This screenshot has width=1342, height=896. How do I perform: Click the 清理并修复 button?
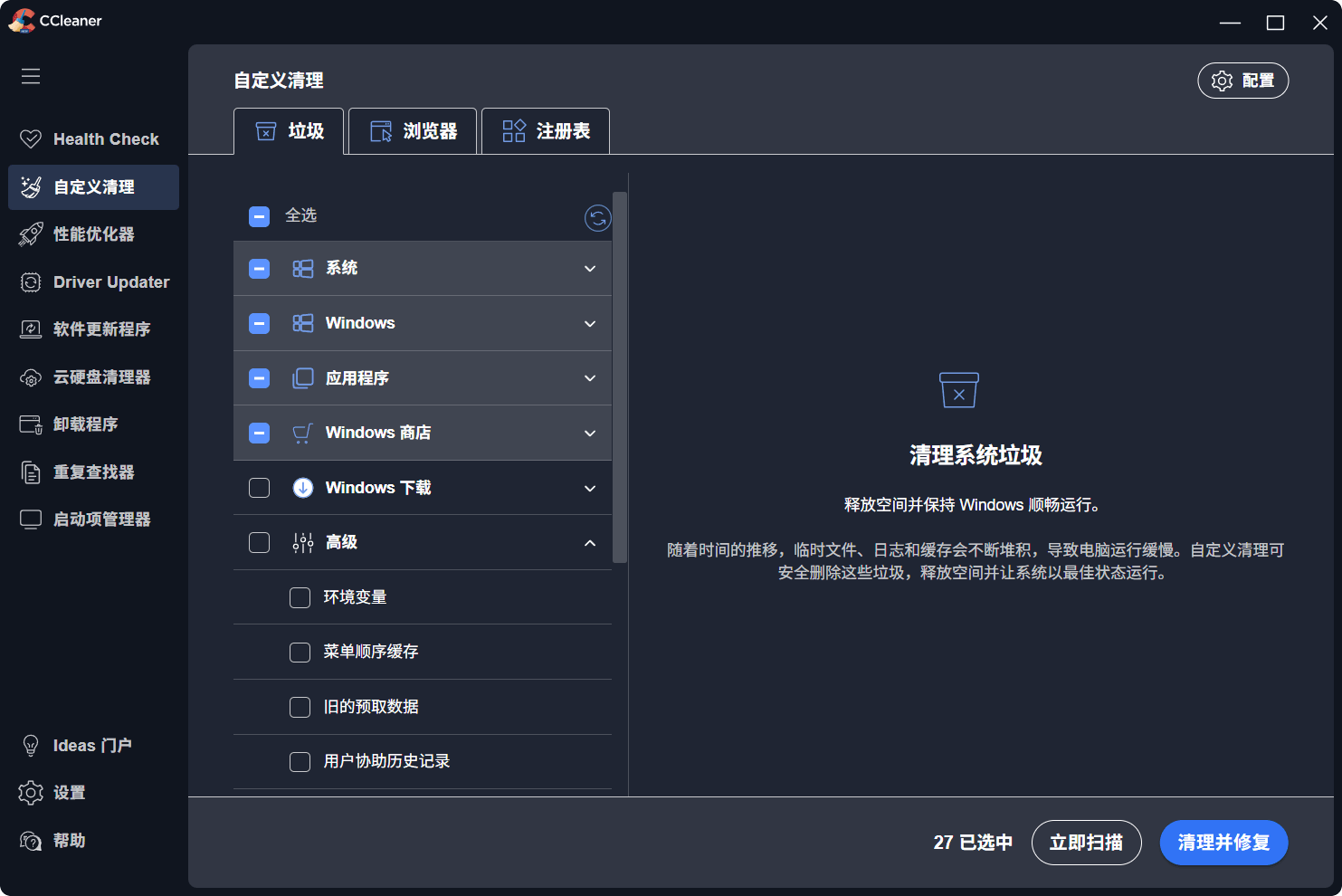[1223, 843]
